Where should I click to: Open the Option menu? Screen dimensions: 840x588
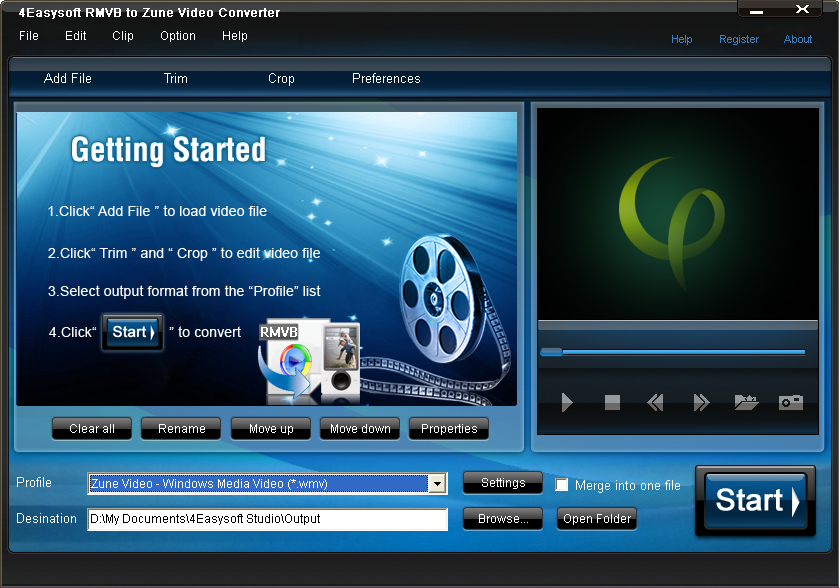[177, 36]
